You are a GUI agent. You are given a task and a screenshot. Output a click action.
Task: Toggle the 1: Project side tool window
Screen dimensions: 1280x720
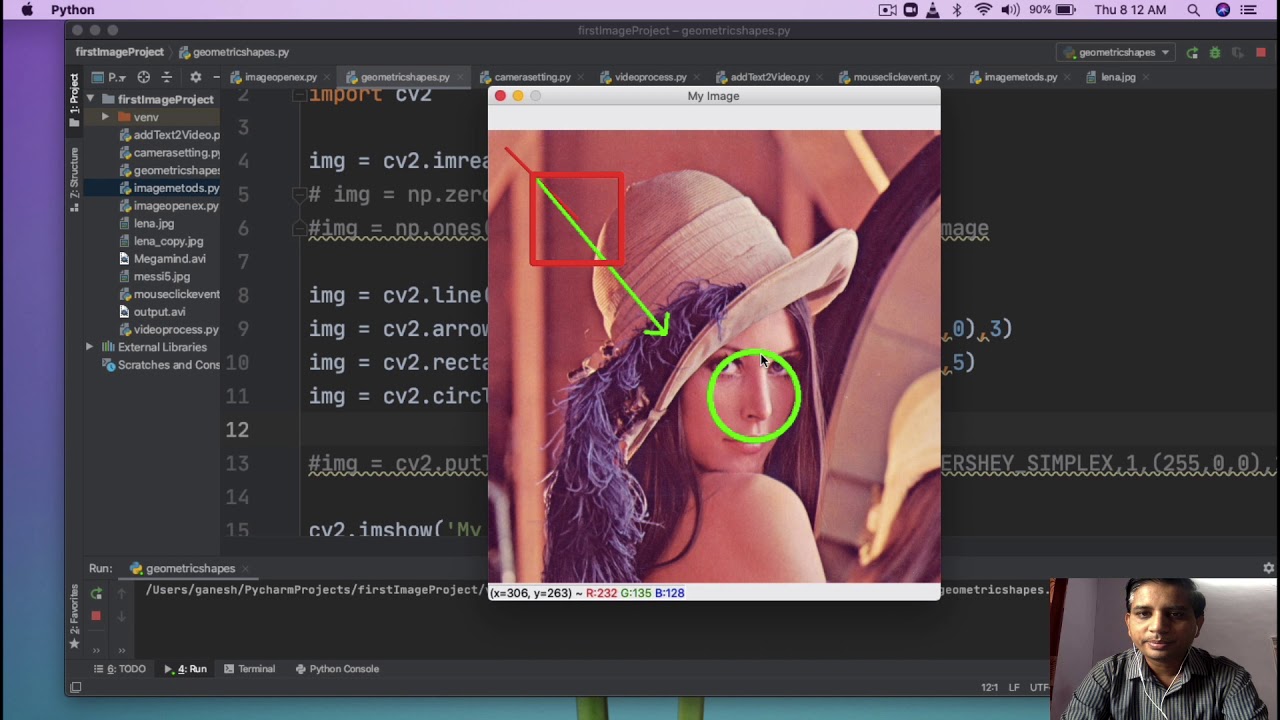[x=74, y=99]
